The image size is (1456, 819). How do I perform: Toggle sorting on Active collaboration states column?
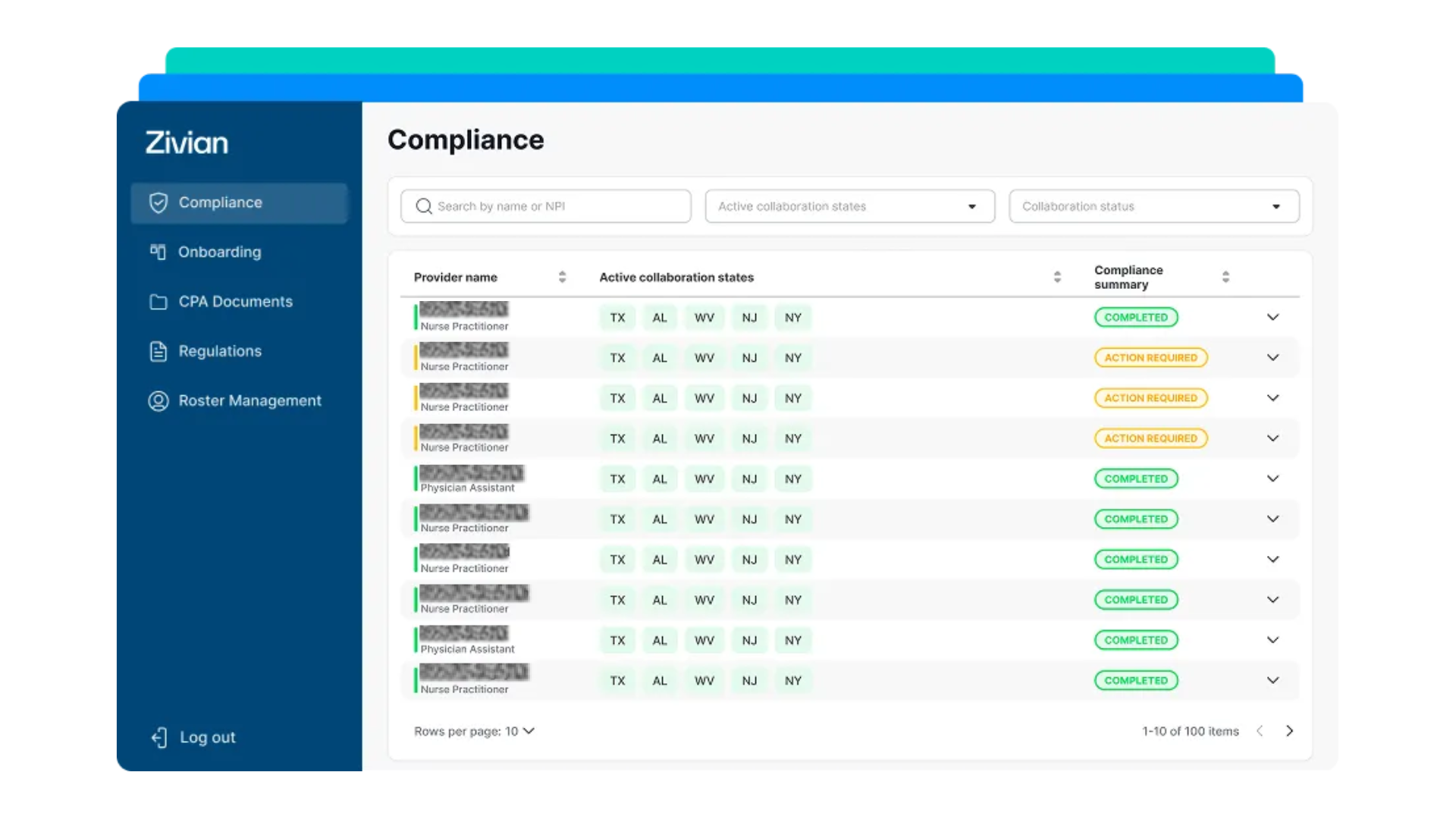pyautogui.click(x=1057, y=277)
